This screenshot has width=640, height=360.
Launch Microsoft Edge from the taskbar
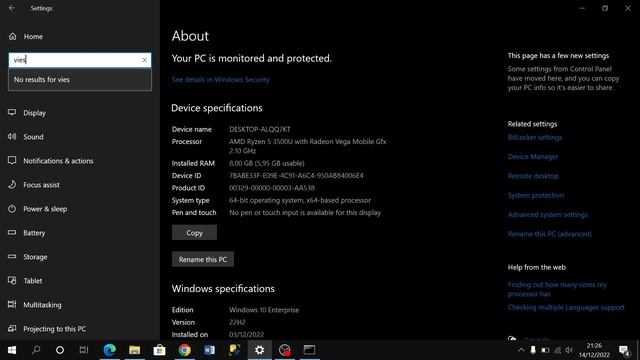click(109, 350)
